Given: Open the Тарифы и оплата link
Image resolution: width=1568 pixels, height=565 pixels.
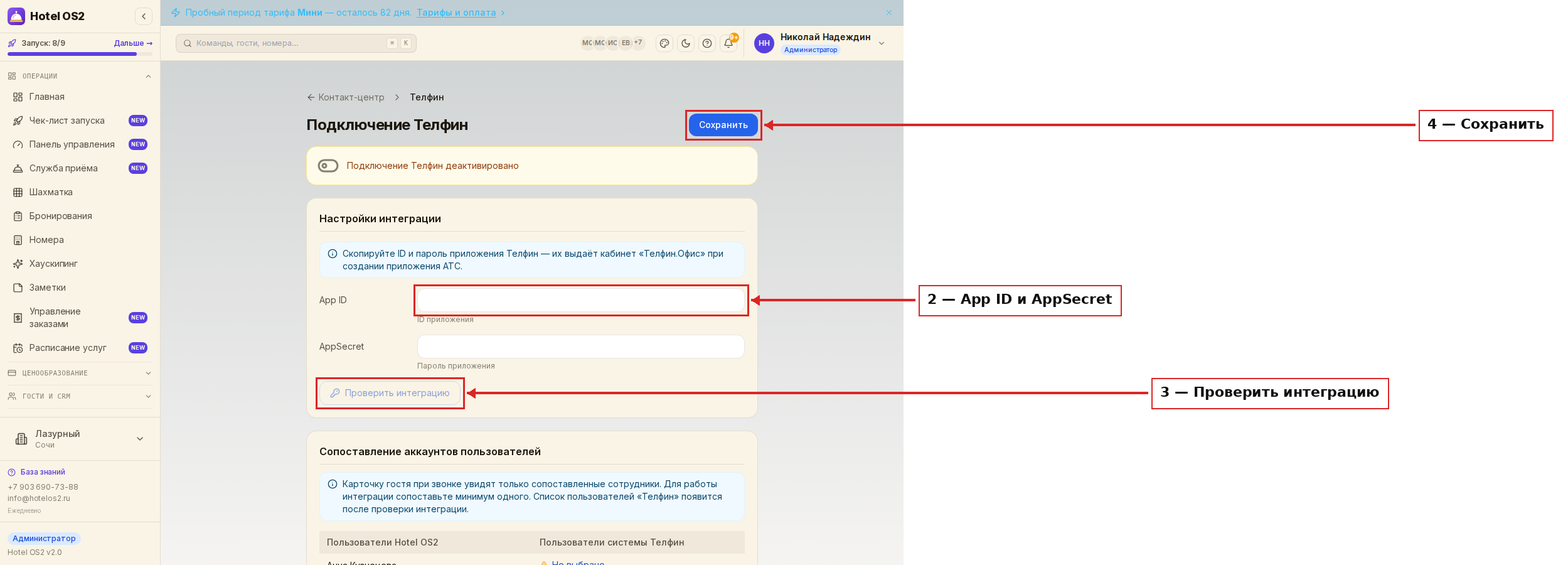Looking at the screenshot, I should coord(456,13).
